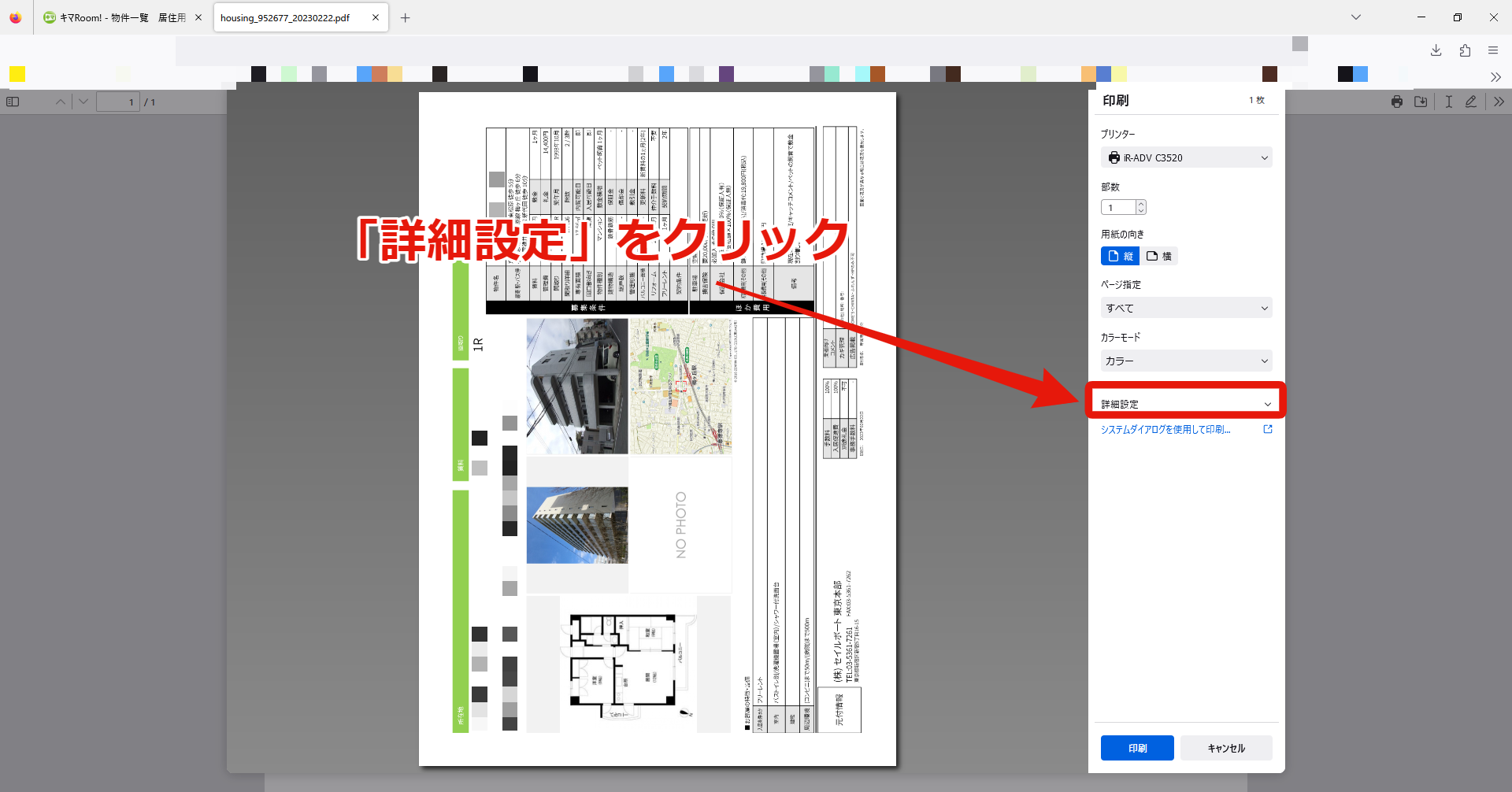
Task: Expand the 詳細設定 section
Action: point(1186,404)
